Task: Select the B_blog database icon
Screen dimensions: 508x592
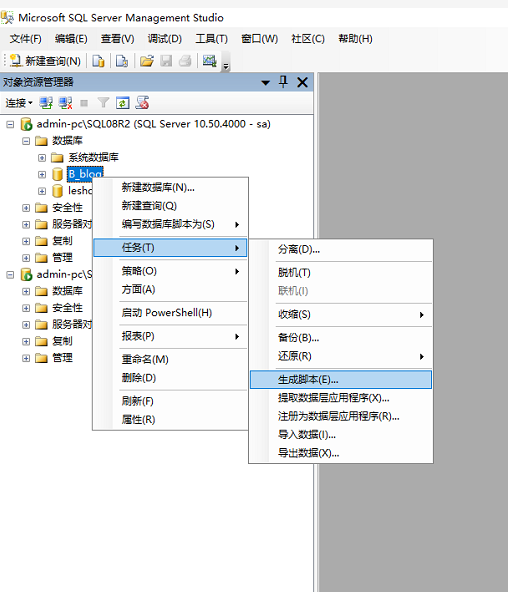Action: [57, 174]
